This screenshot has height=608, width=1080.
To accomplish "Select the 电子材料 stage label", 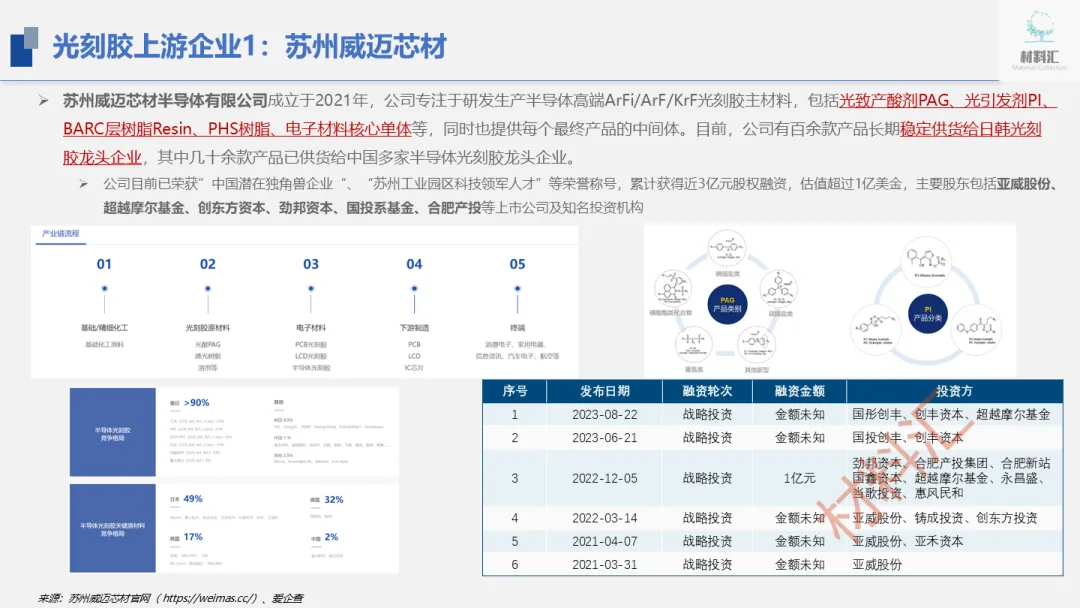I will tap(311, 328).
